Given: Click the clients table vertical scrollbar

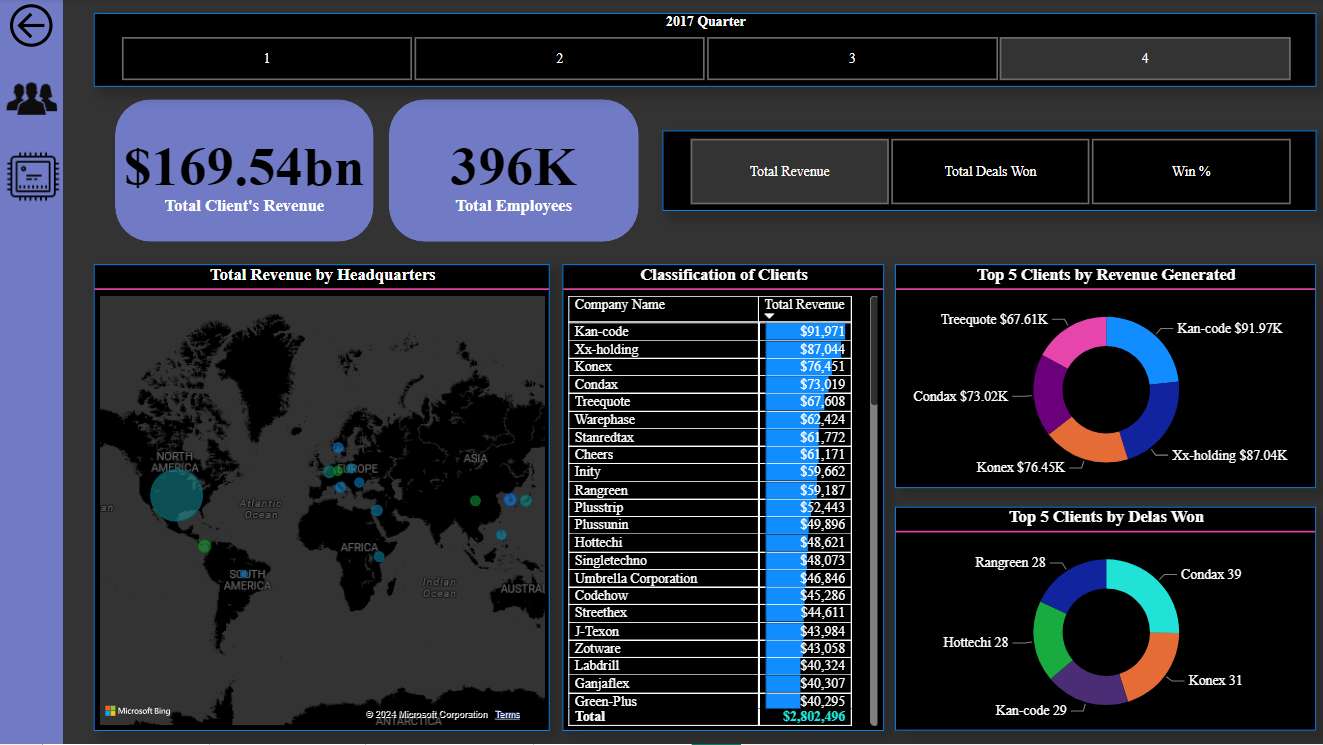Looking at the screenshot, I should 874,350.
